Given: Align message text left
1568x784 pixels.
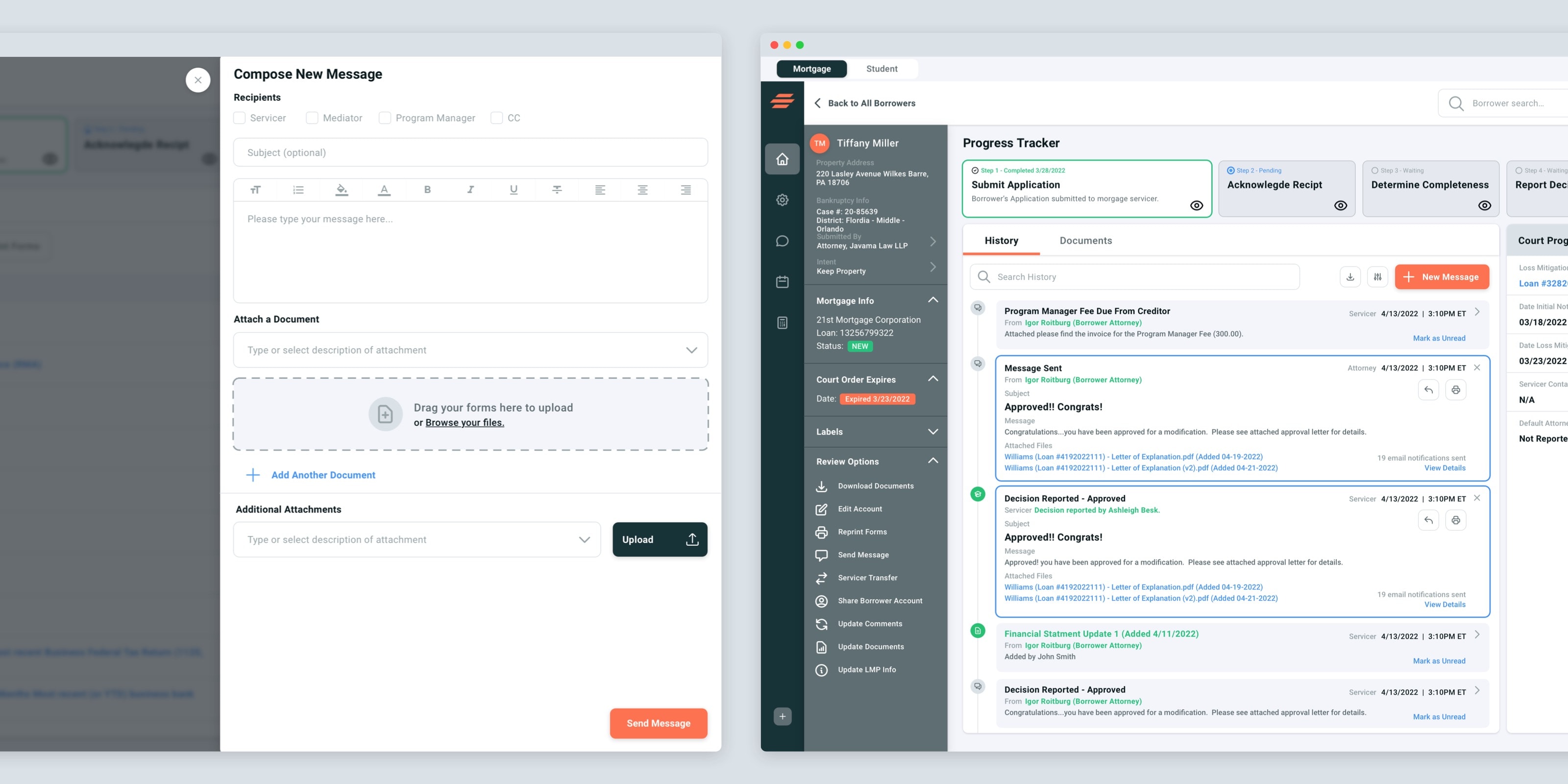Looking at the screenshot, I should [600, 190].
